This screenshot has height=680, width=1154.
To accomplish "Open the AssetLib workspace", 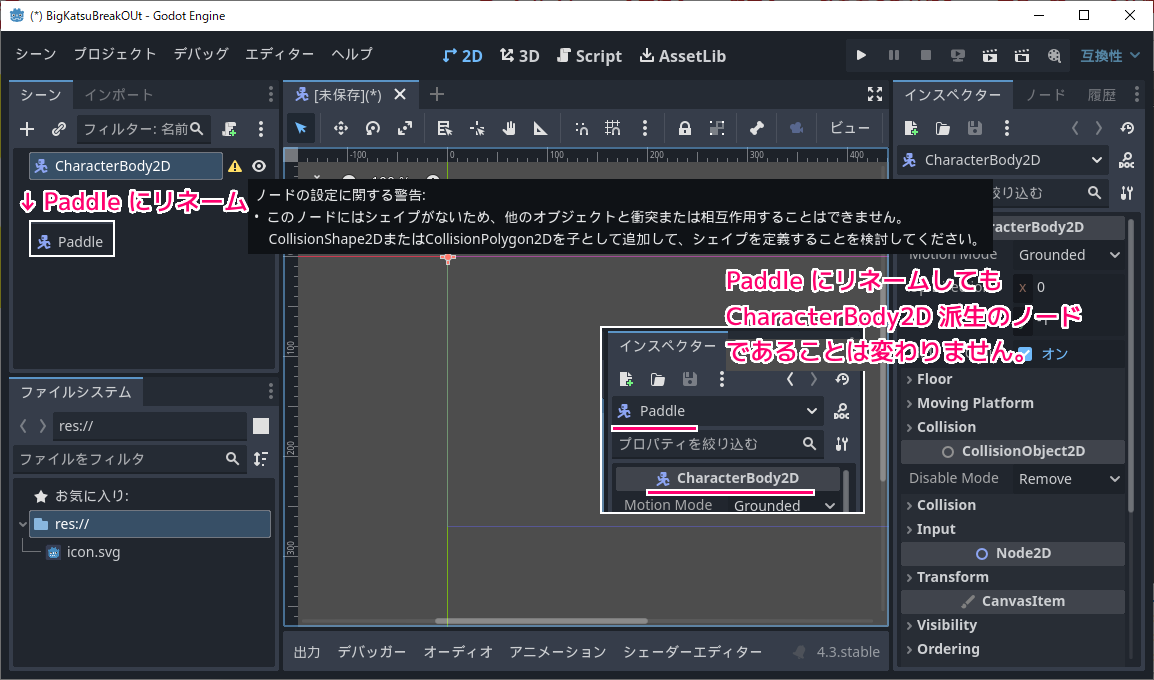I will tap(683, 56).
